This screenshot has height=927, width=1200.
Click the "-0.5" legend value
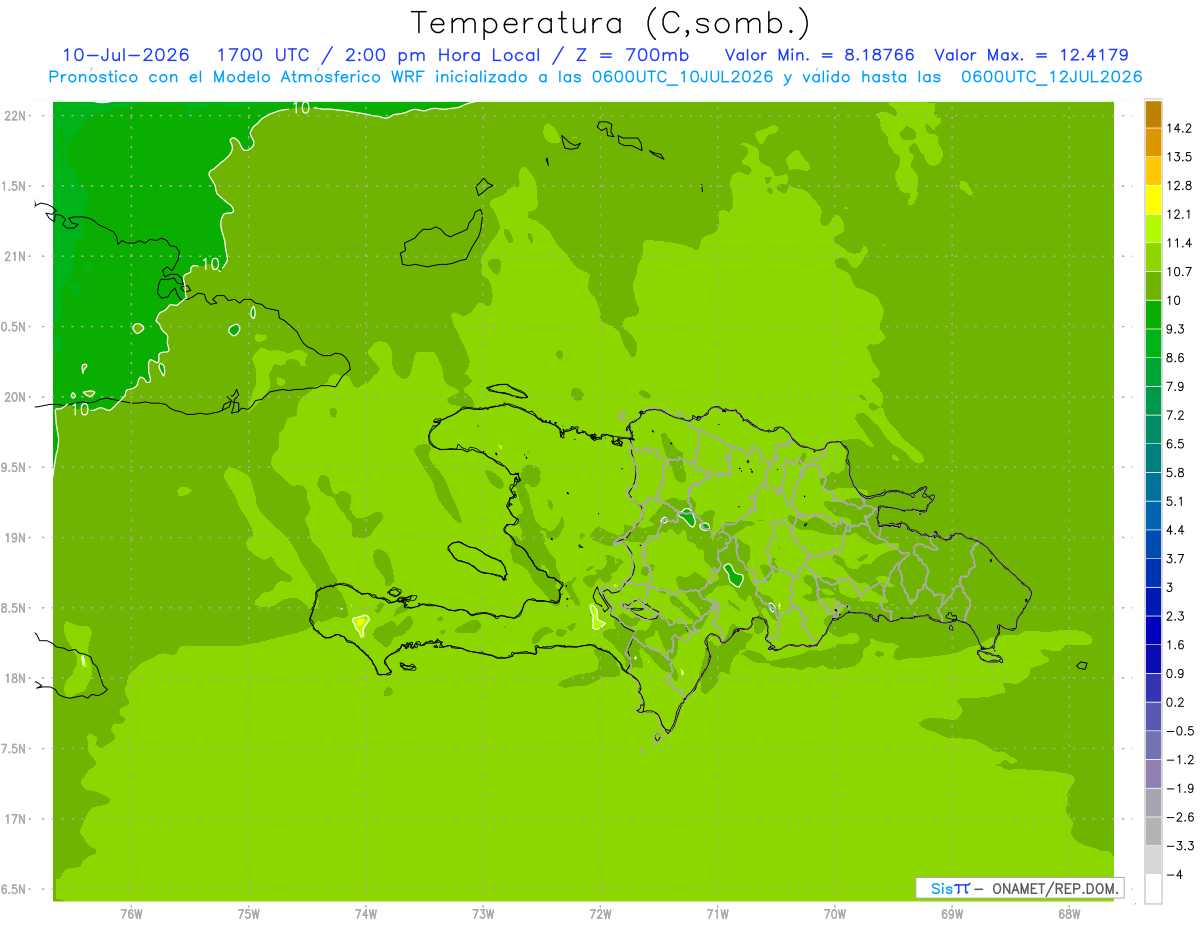[x=1180, y=731]
